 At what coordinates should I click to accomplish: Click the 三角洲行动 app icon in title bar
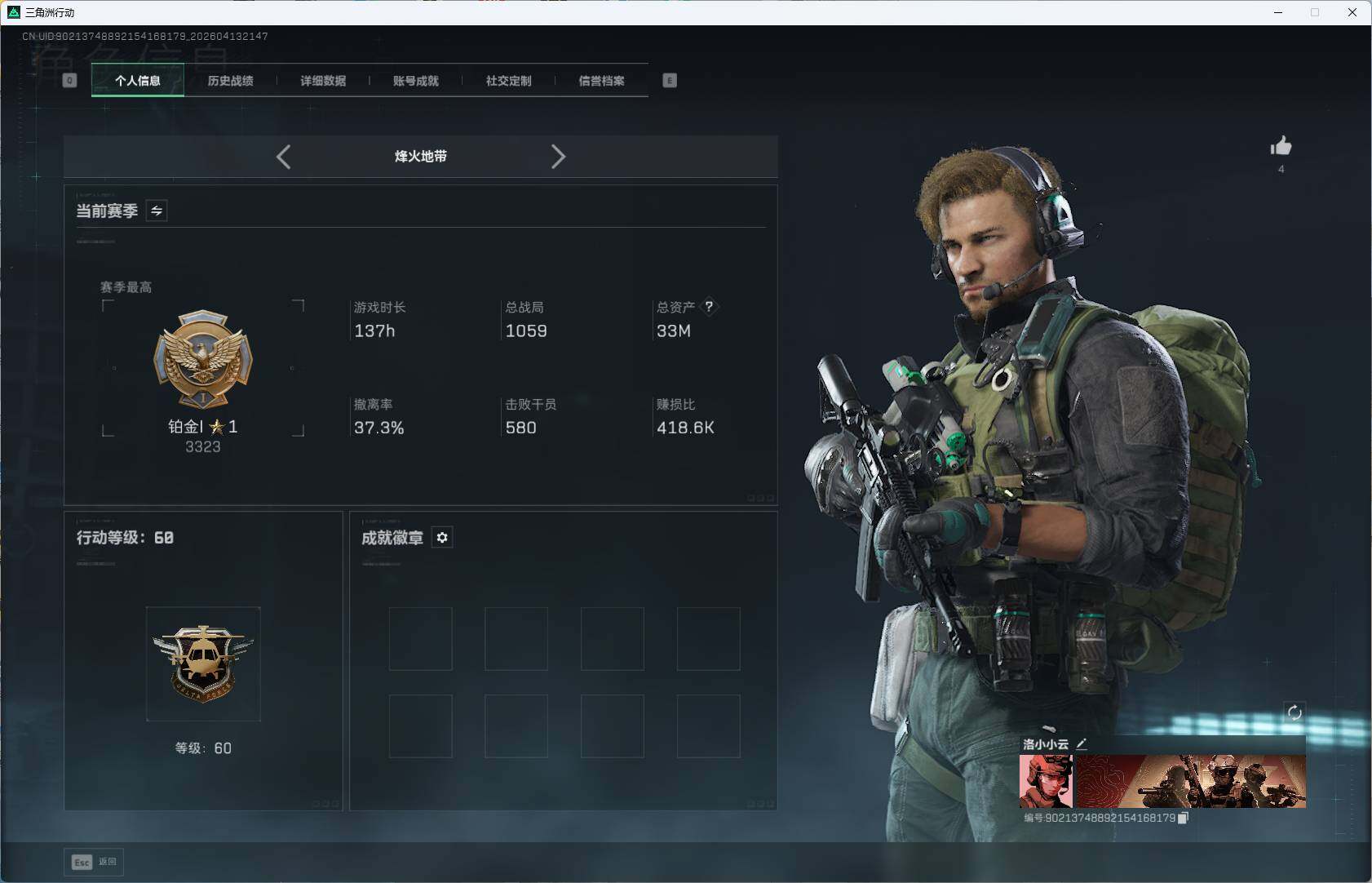(x=13, y=12)
